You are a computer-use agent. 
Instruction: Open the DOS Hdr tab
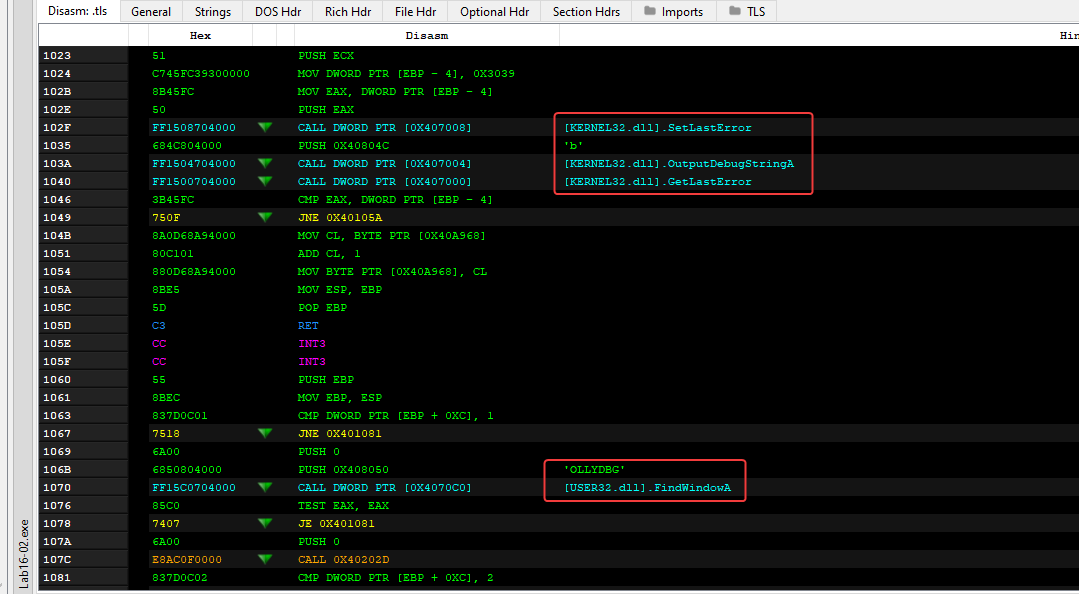(278, 12)
